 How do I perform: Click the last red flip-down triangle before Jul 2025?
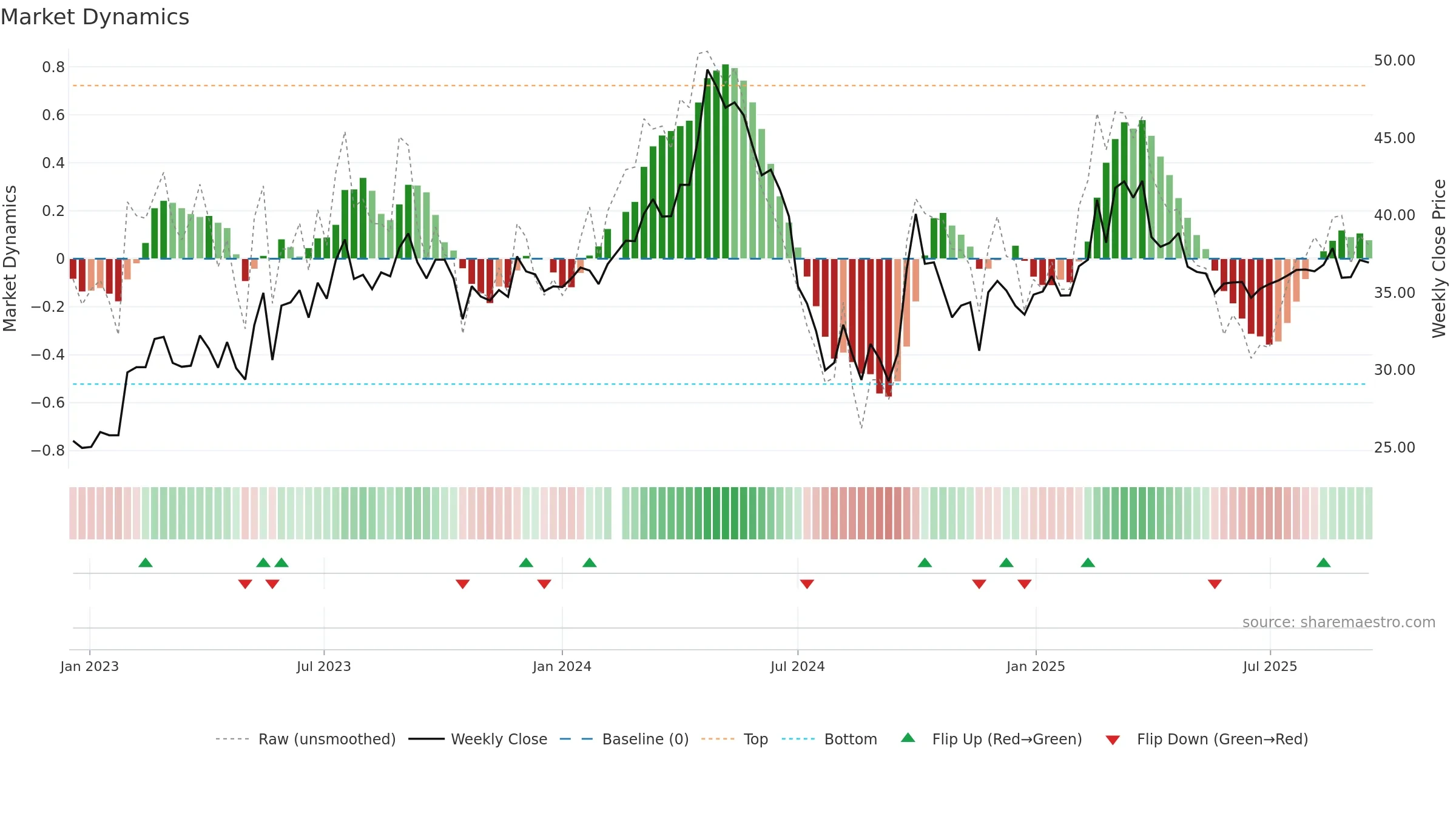click(x=1215, y=584)
